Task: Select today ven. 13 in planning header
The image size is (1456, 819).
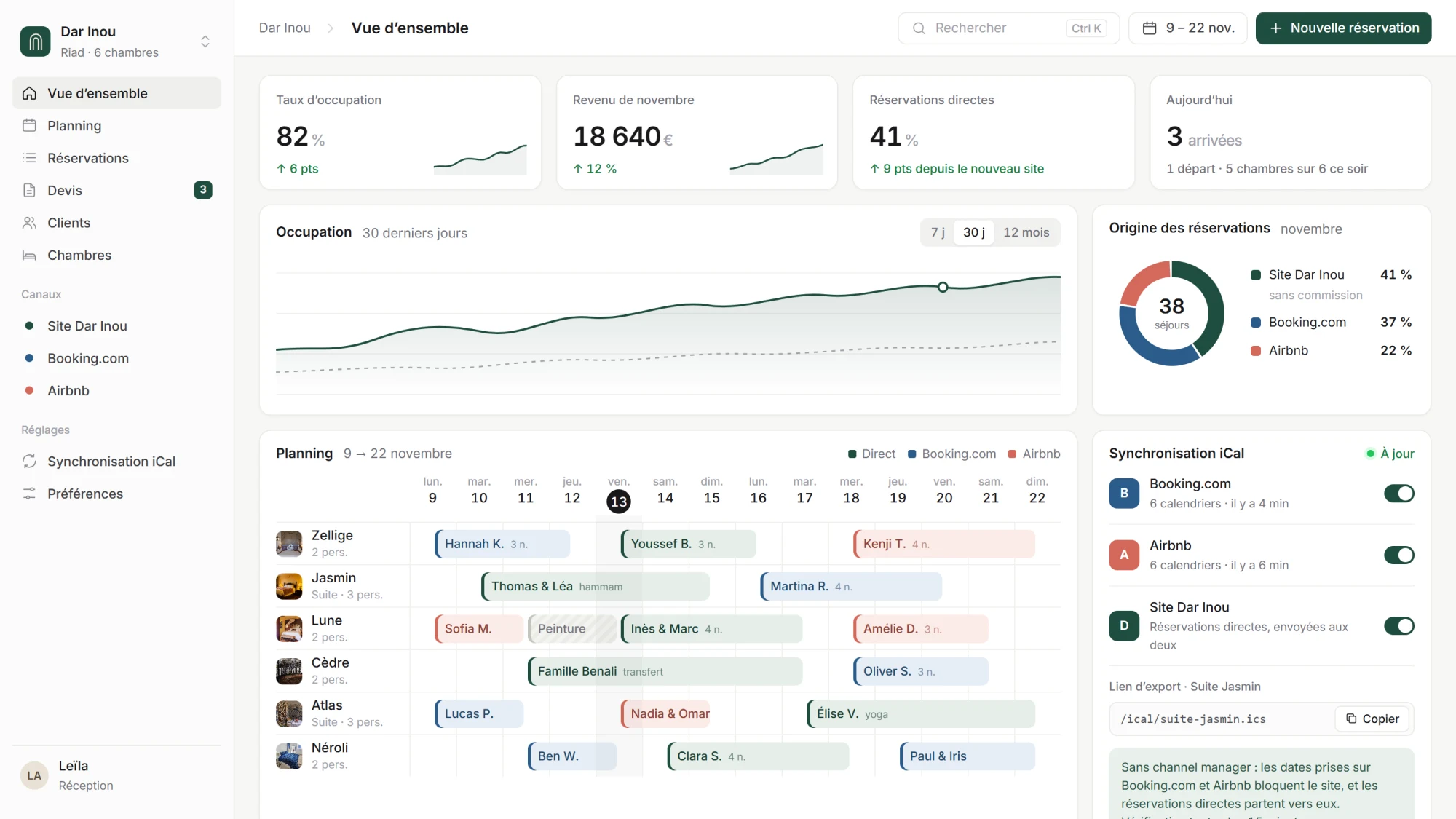Action: [619, 501]
